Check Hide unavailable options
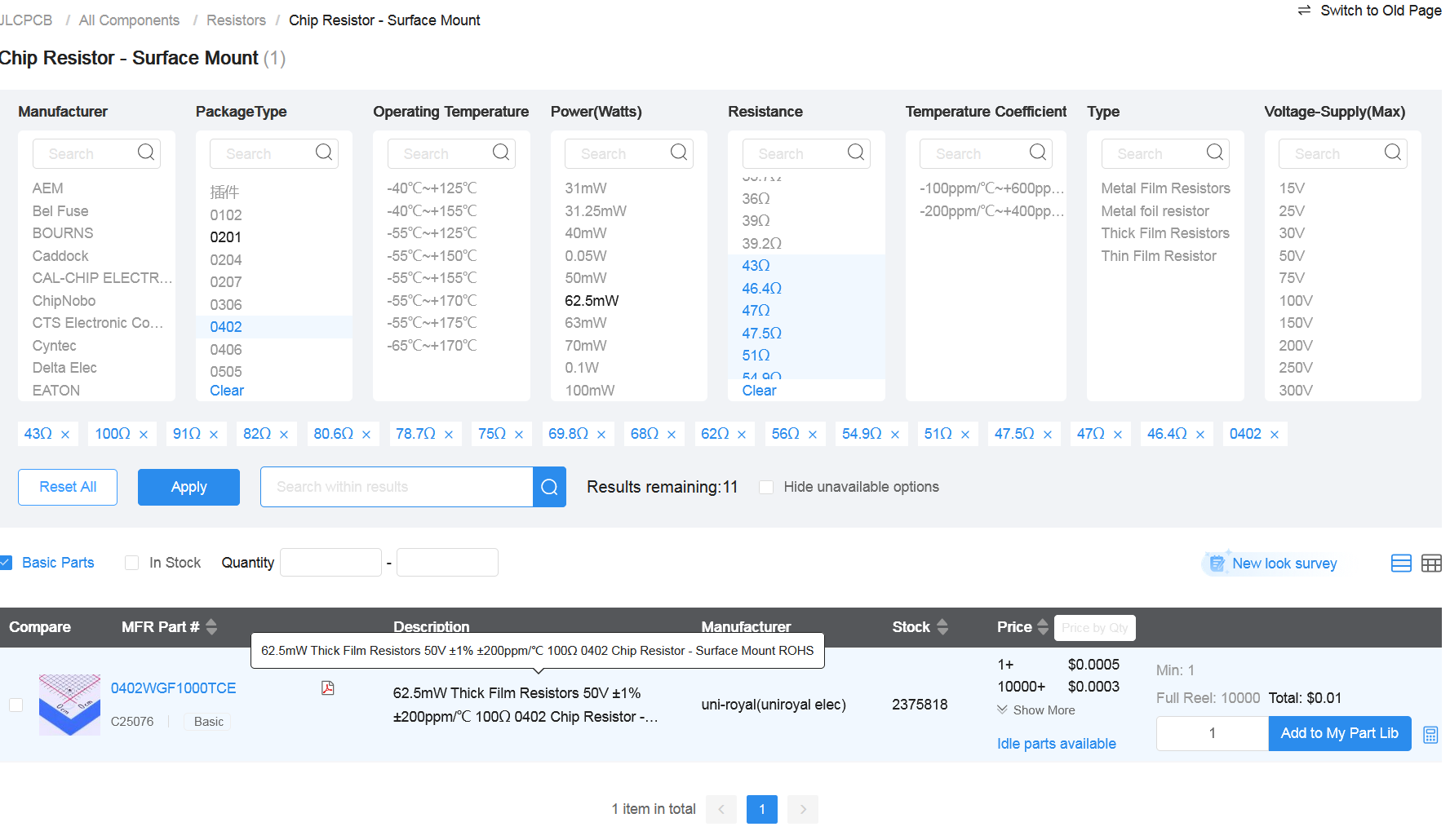Screen dimensions: 1450x840 tap(766, 487)
